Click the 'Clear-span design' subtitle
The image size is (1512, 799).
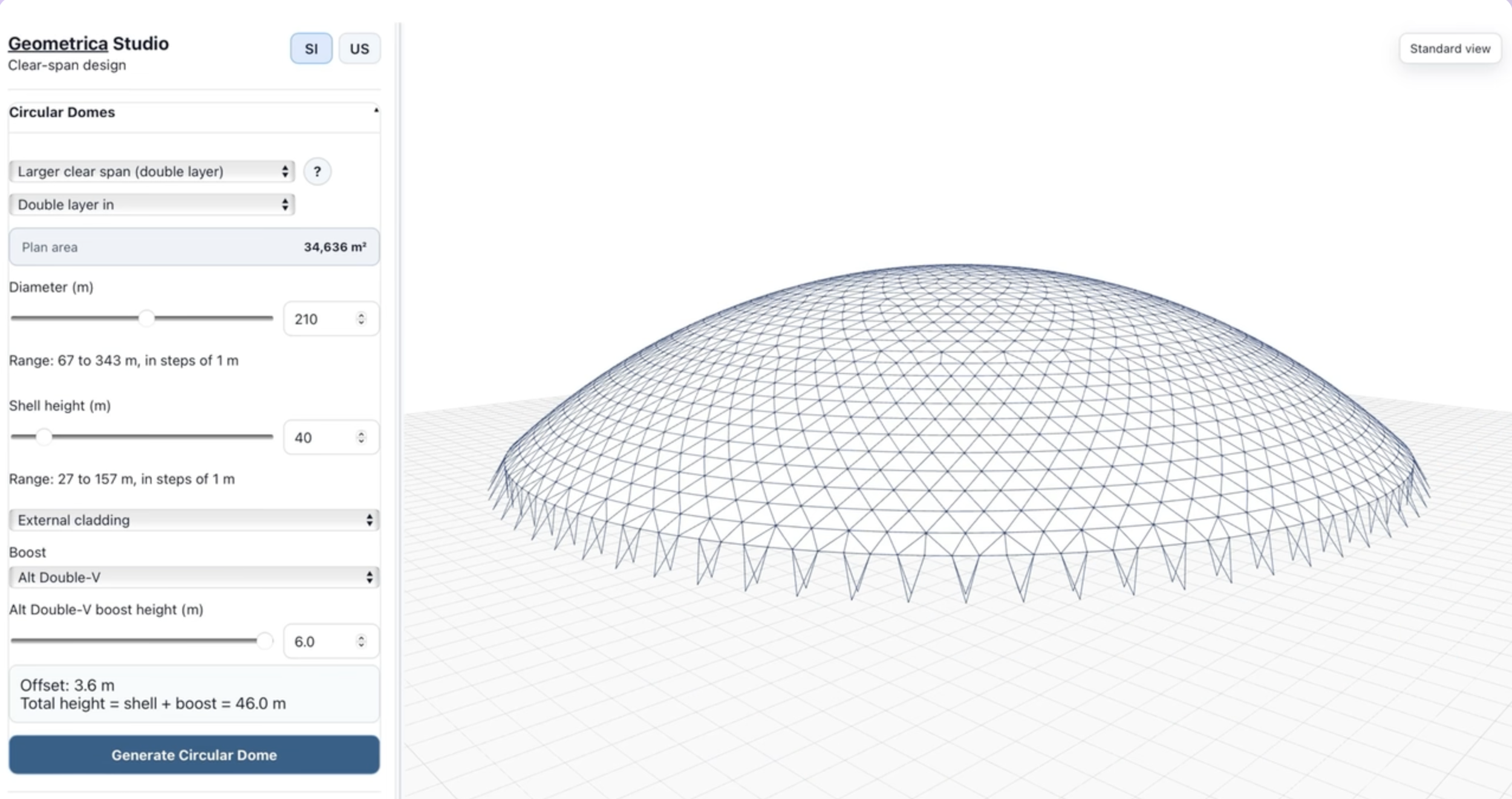[x=67, y=65]
